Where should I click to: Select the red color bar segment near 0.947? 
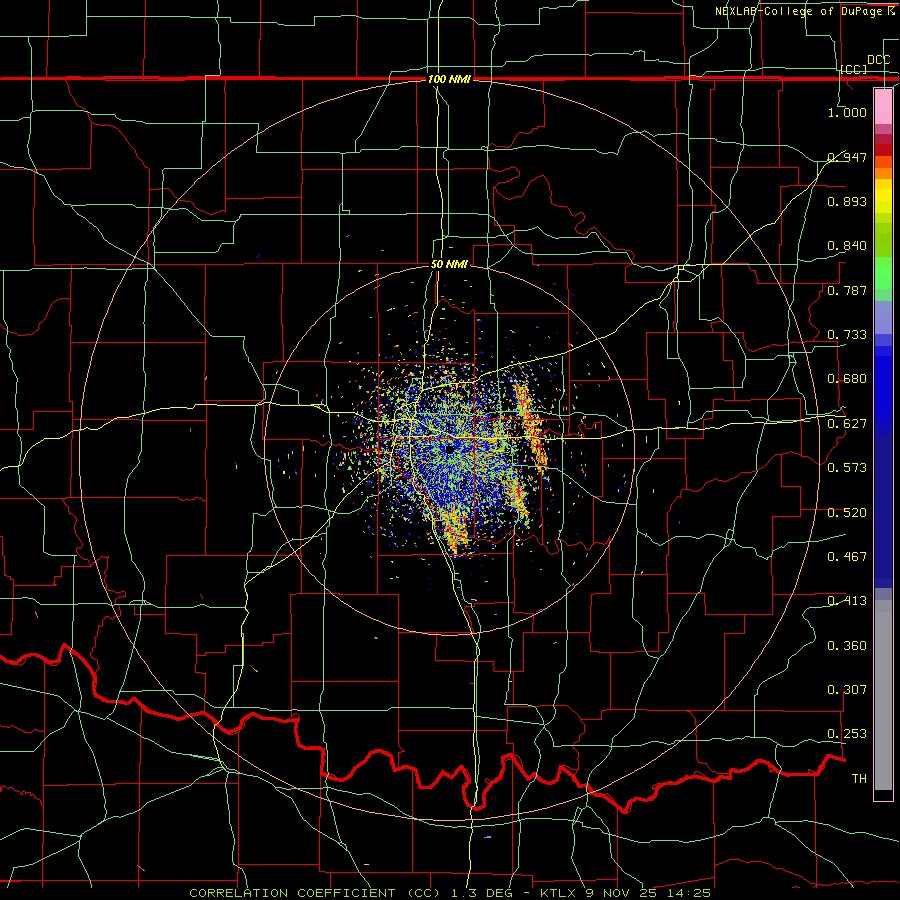(x=883, y=150)
